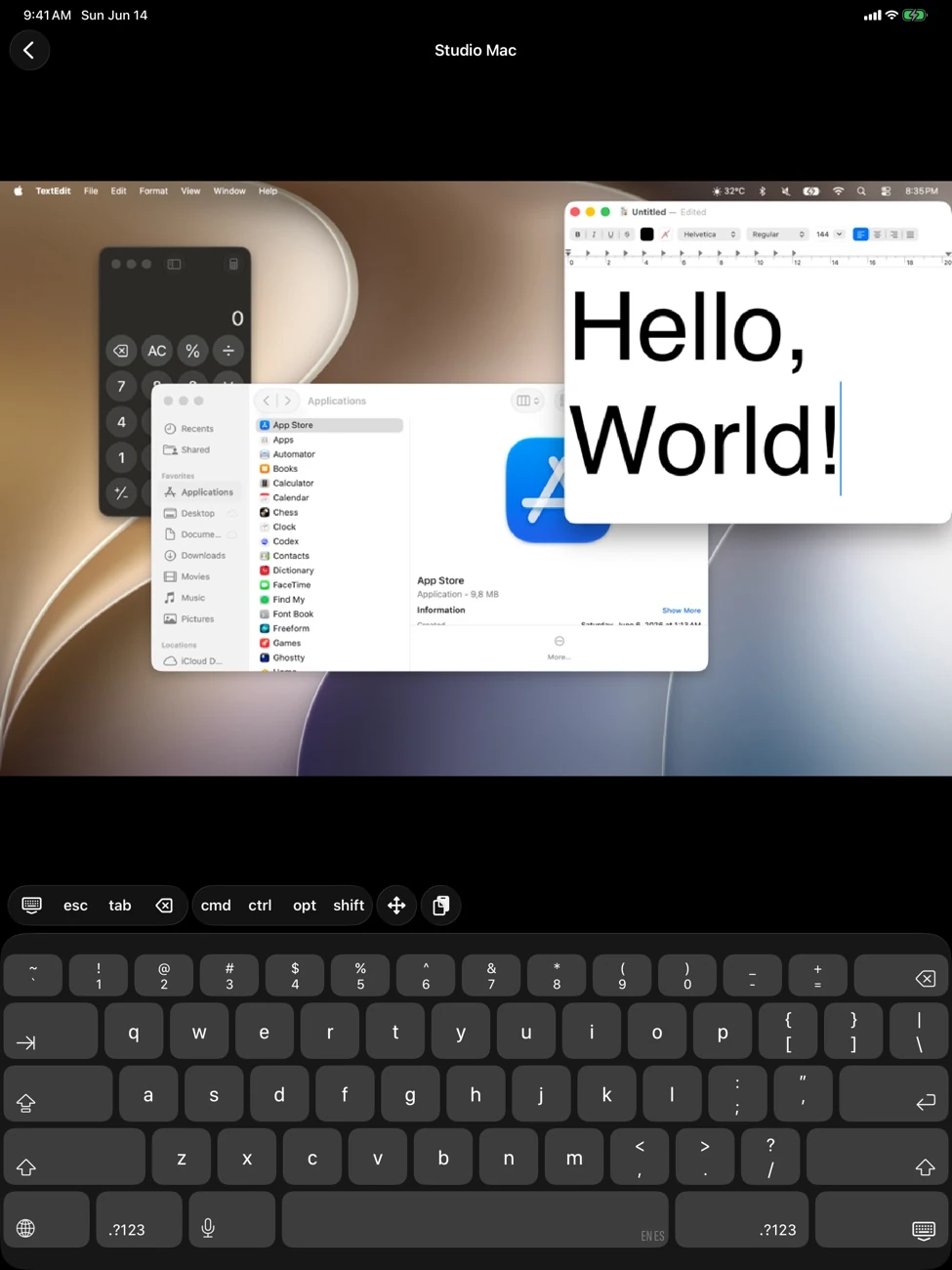This screenshot has width=952, height=1270.
Task: Tap the microphone dictation key
Action: [232, 1219]
